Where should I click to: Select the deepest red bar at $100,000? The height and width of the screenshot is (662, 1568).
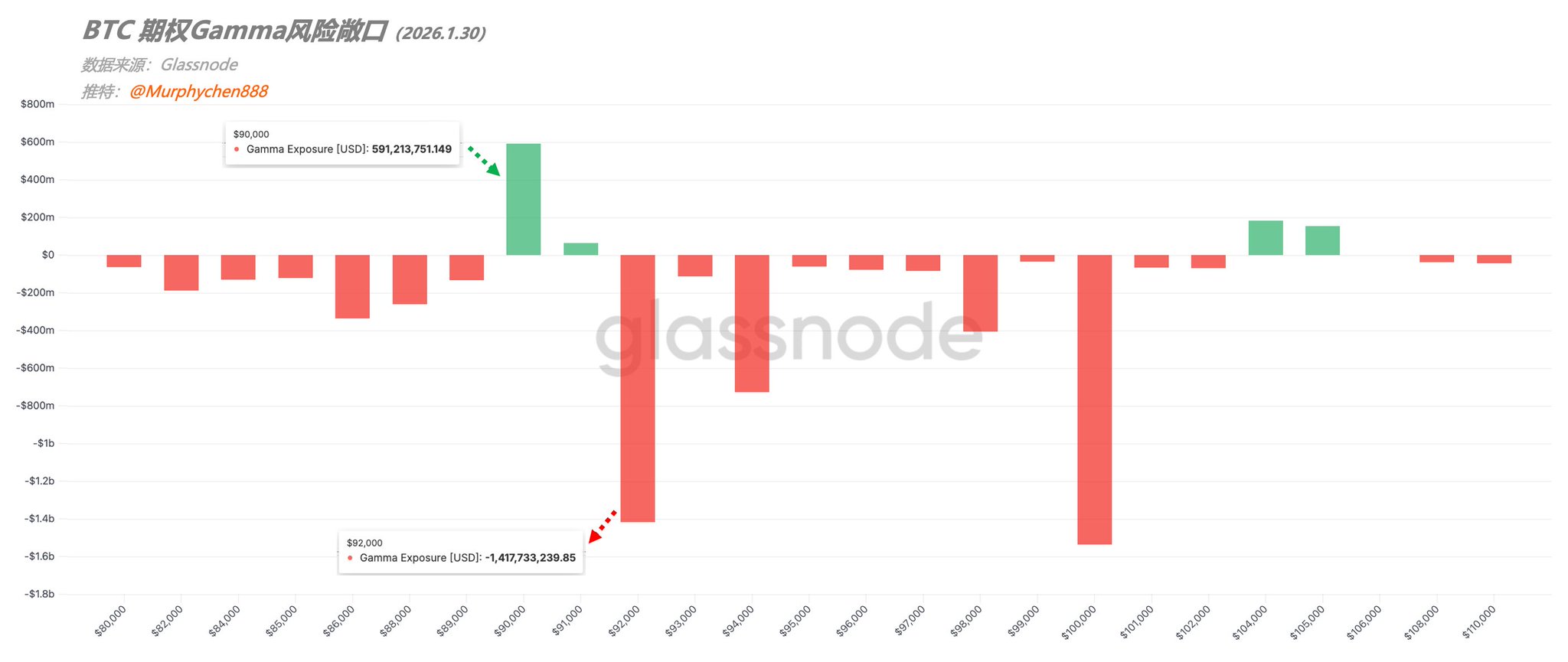point(1094,399)
